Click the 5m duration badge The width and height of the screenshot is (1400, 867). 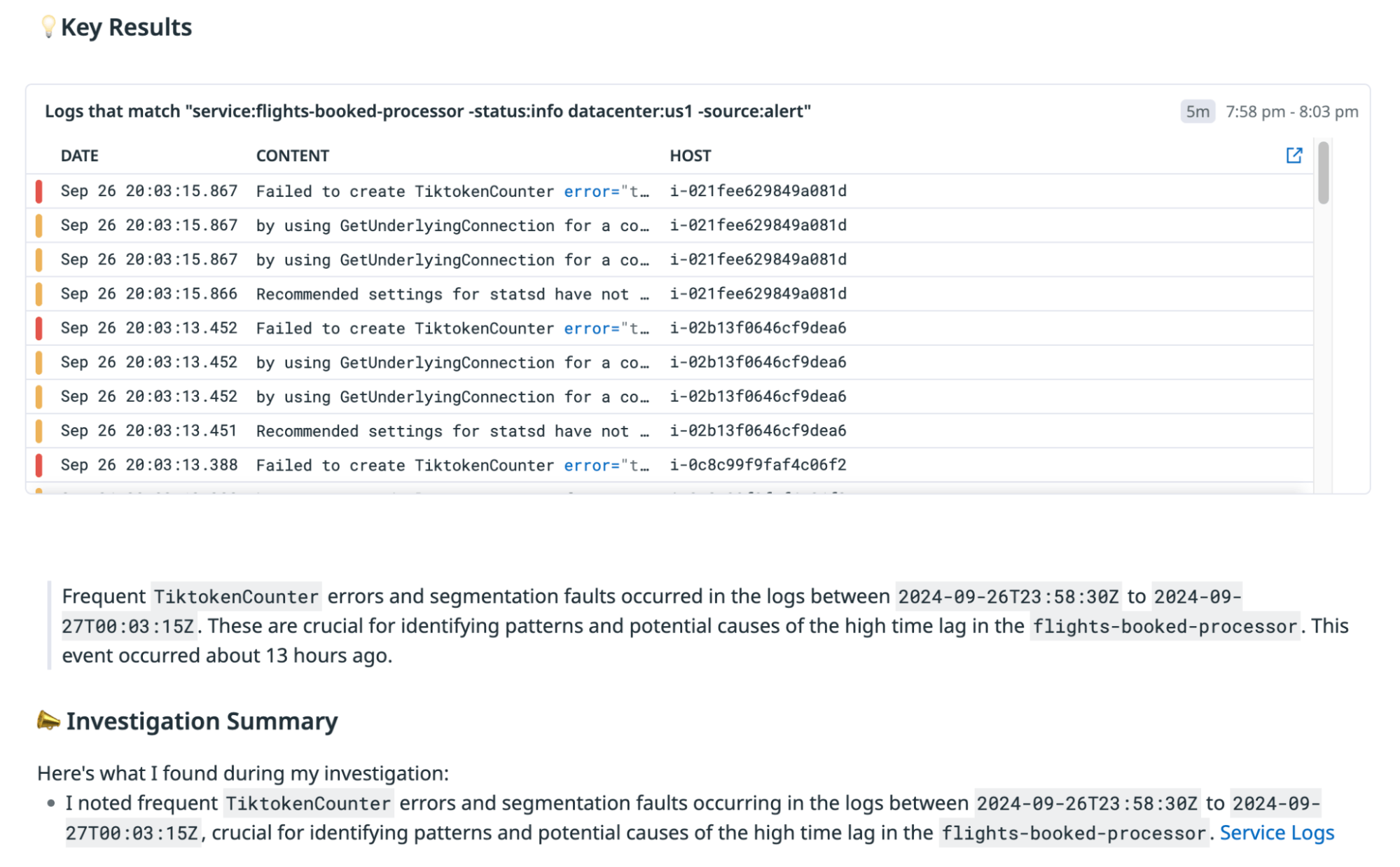(1198, 111)
